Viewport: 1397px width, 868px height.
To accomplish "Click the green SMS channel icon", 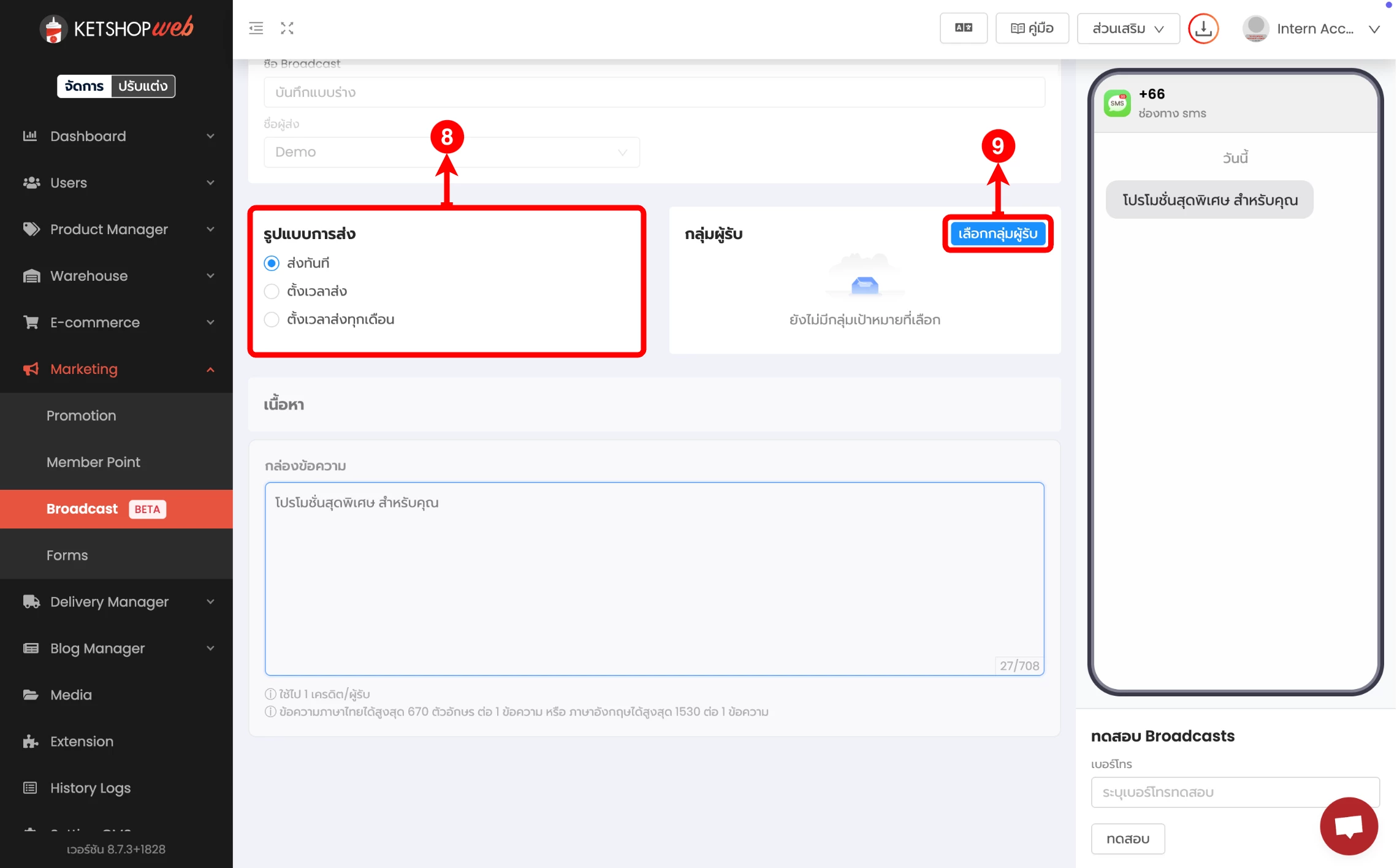I will click(x=1116, y=103).
